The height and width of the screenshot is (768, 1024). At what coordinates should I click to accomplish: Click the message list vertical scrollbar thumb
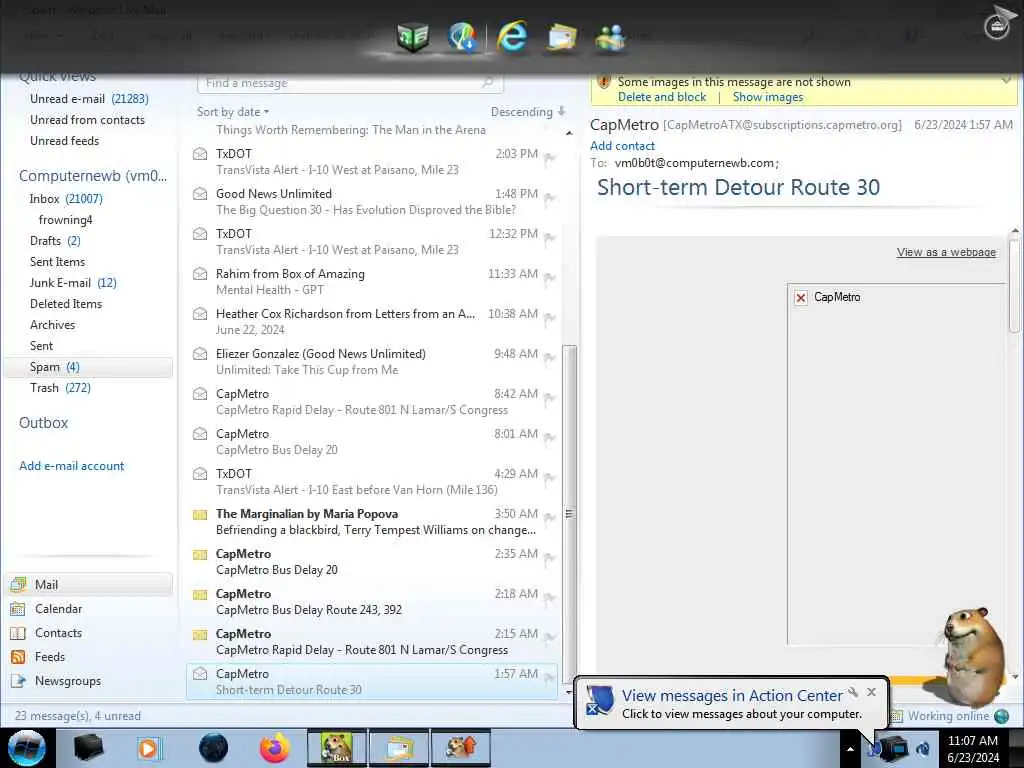click(x=569, y=513)
